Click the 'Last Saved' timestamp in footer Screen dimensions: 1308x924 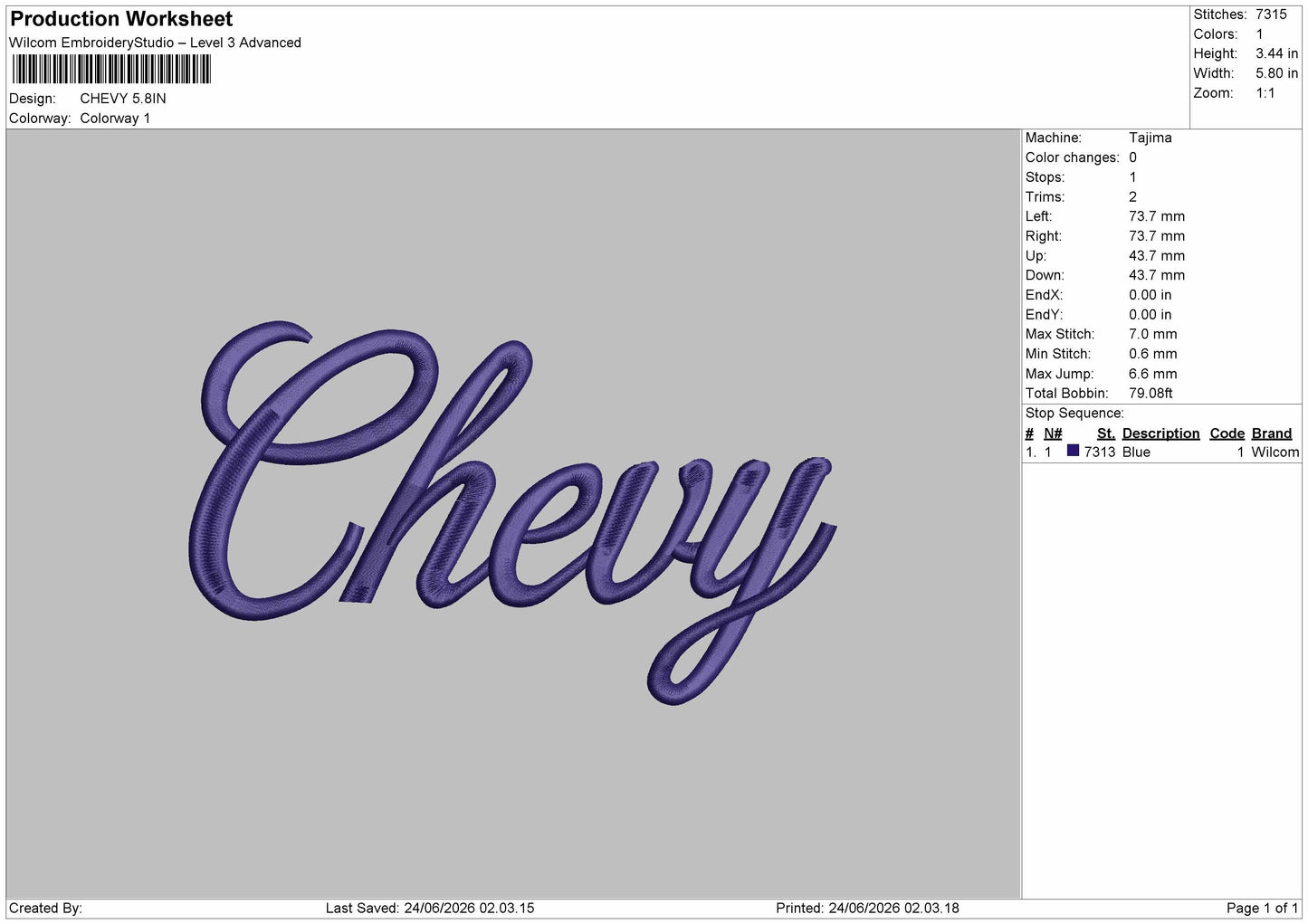pos(430,909)
